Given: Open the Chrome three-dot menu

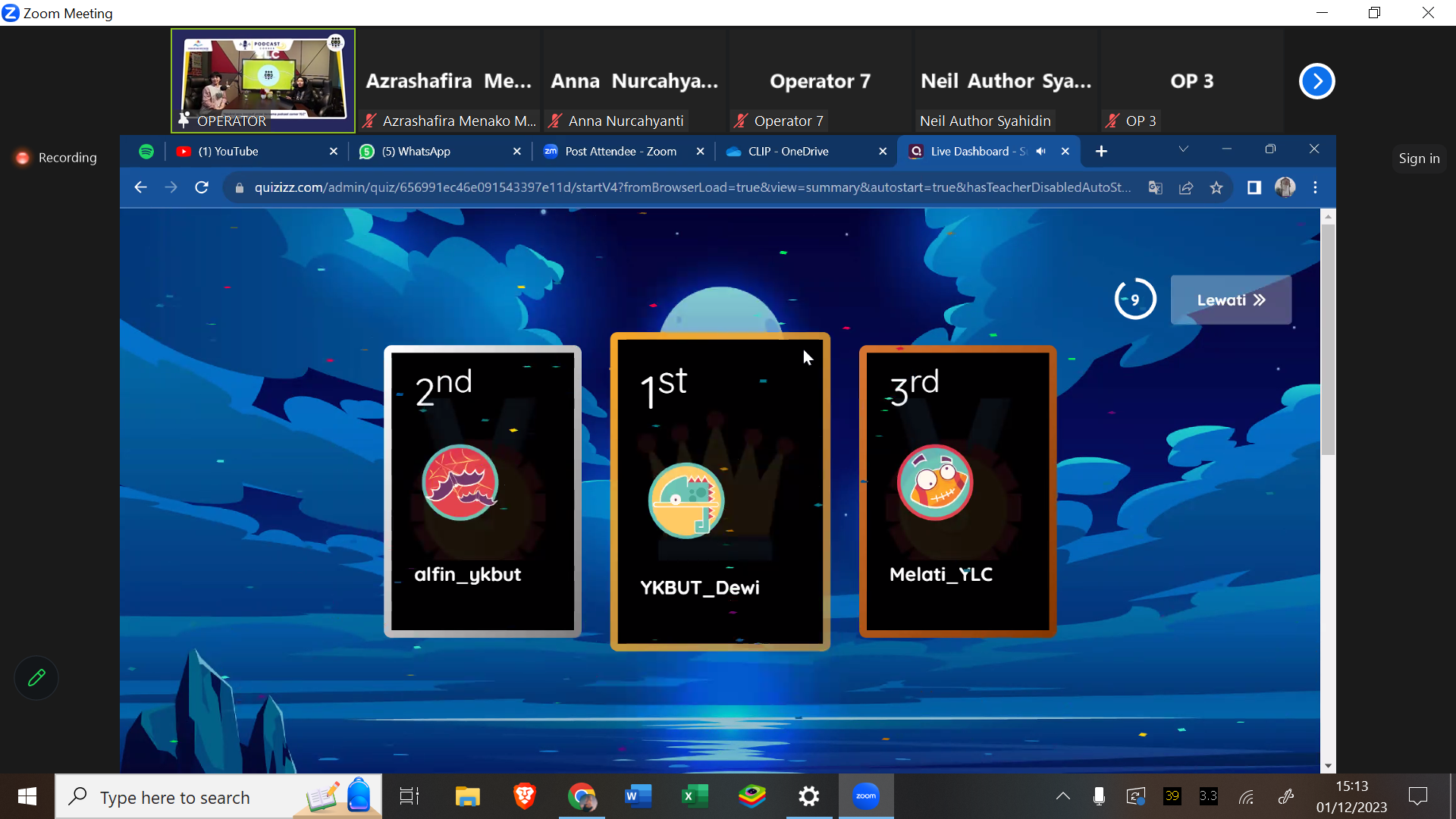Looking at the screenshot, I should click(x=1315, y=187).
